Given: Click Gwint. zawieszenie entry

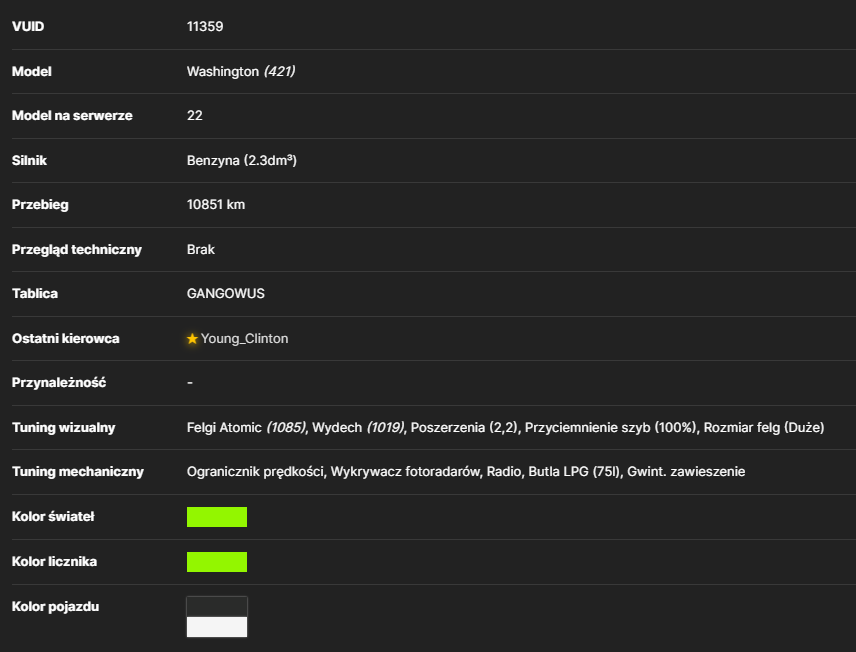Looking at the screenshot, I should point(686,472).
